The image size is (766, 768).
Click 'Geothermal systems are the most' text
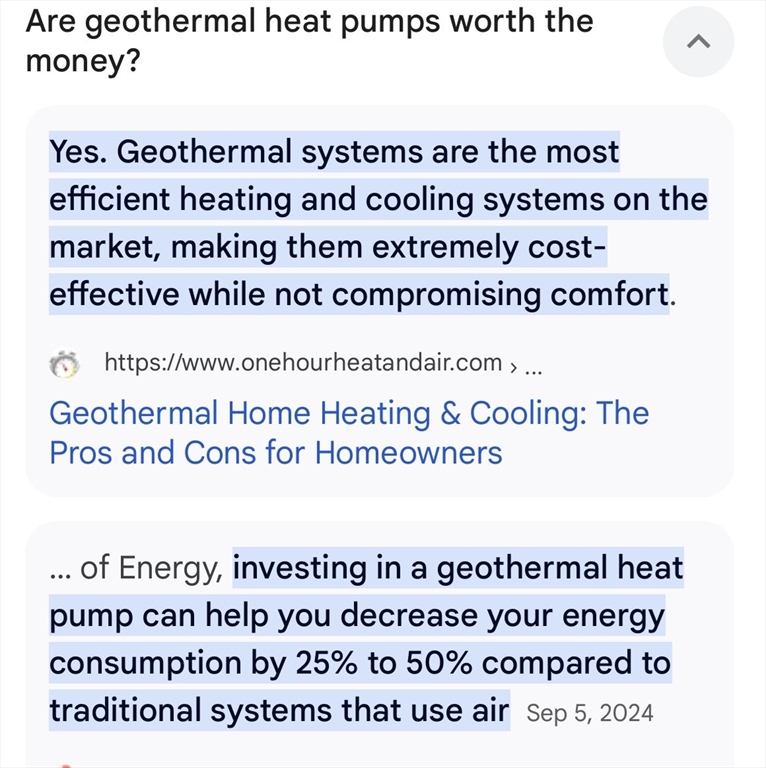click(369, 152)
